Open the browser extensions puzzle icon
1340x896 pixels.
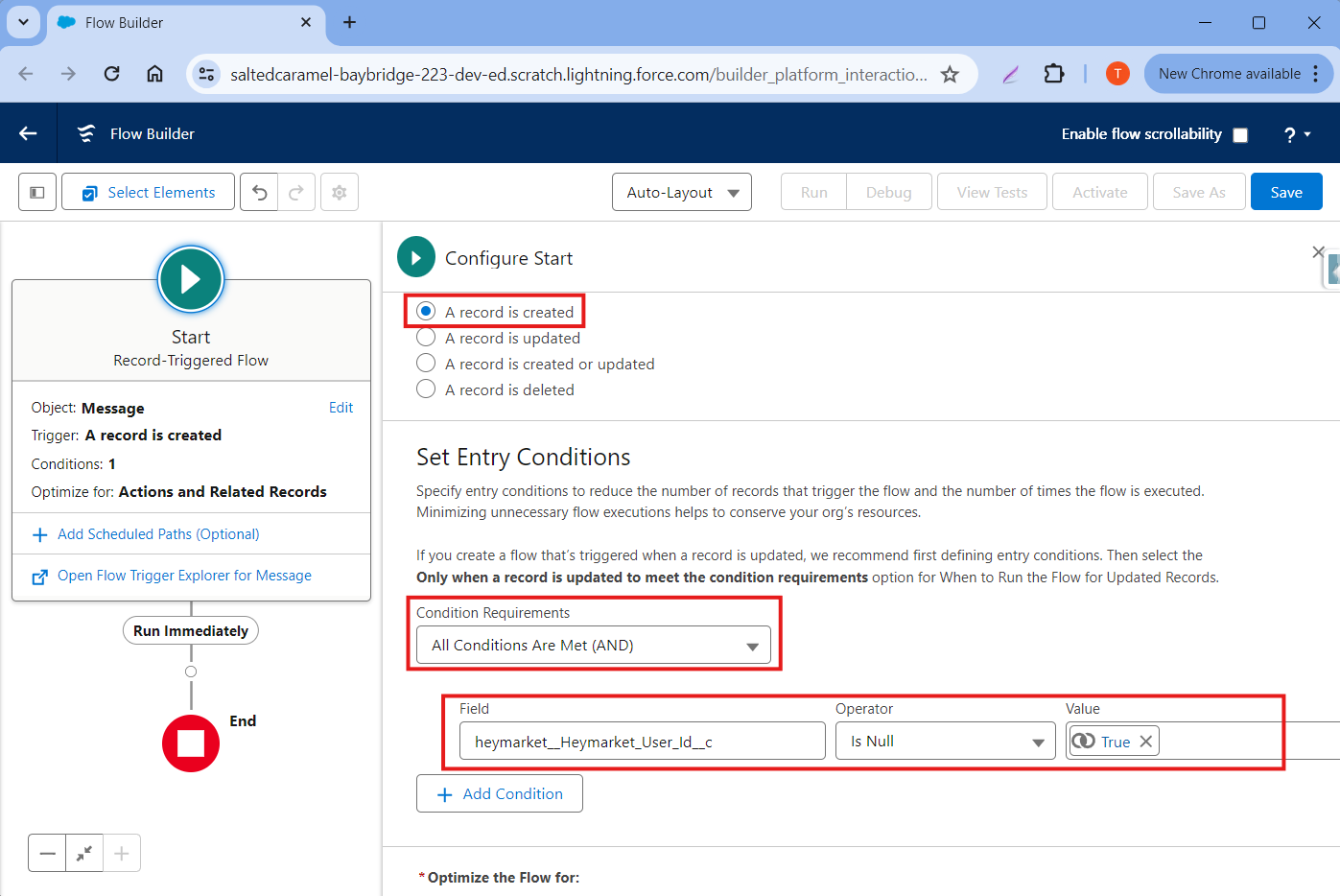point(1053,74)
